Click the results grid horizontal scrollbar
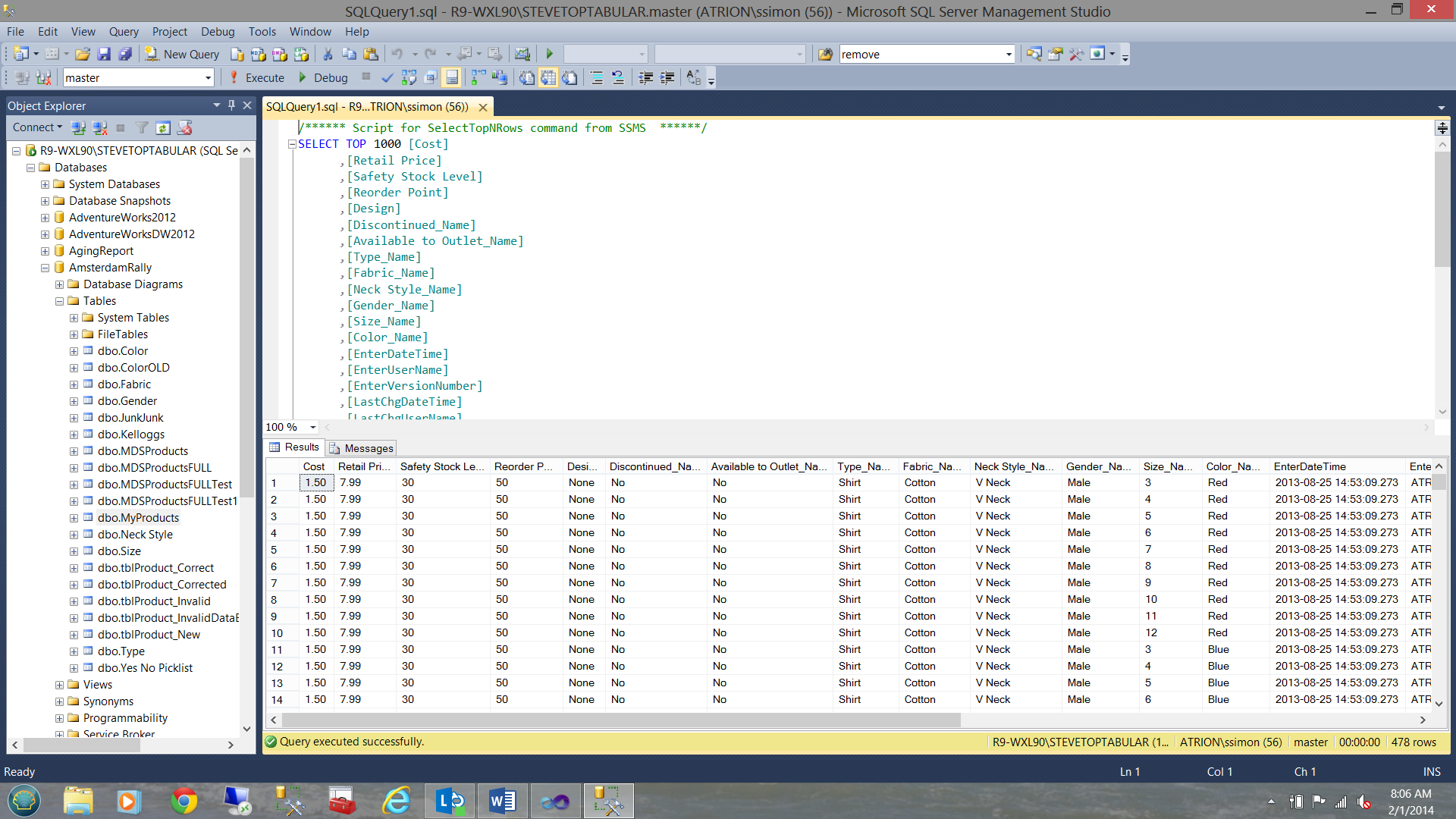1456x819 pixels. click(620, 720)
